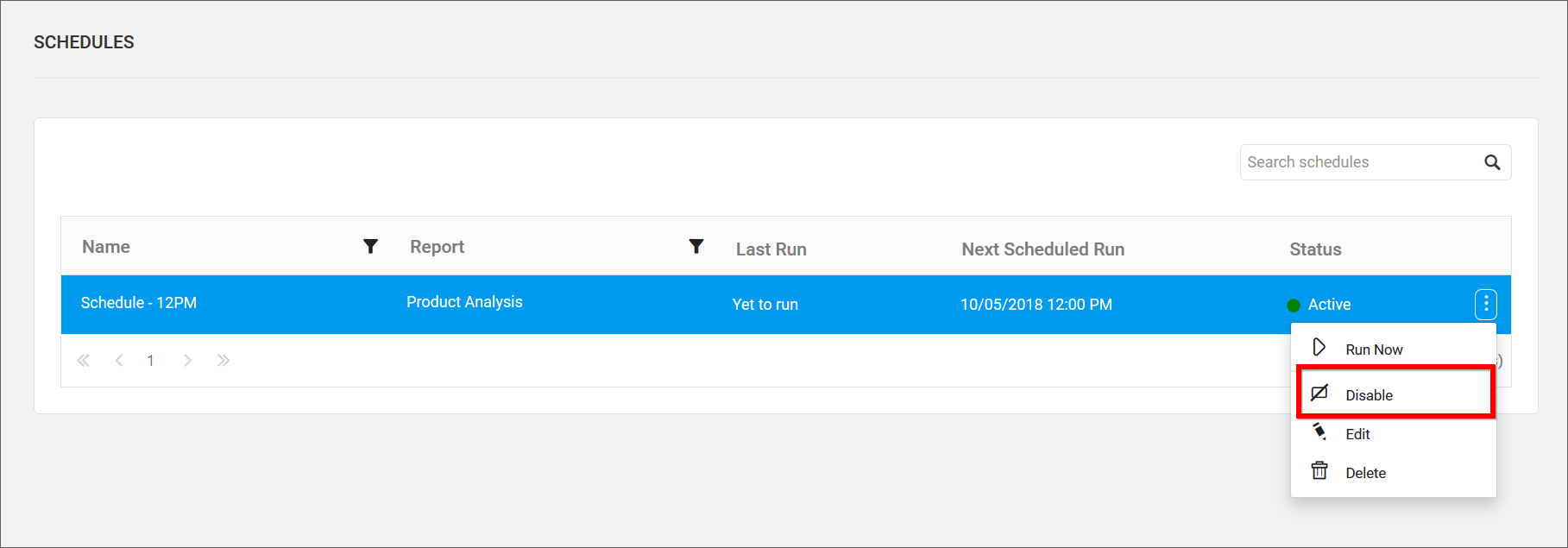Click the green Active status dot
The width and height of the screenshot is (1568, 548).
tap(1294, 305)
